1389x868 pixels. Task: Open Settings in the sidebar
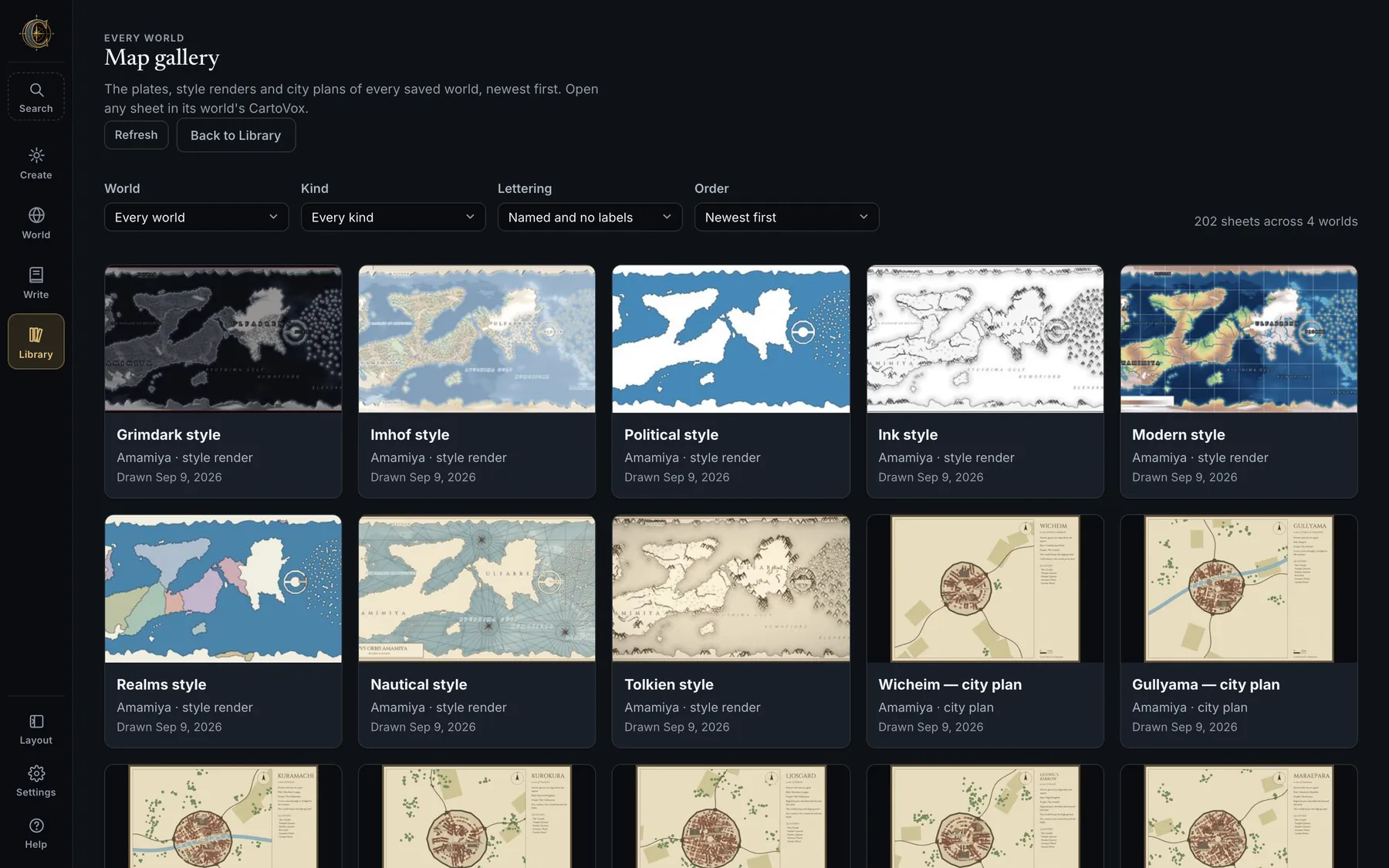tap(36, 781)
